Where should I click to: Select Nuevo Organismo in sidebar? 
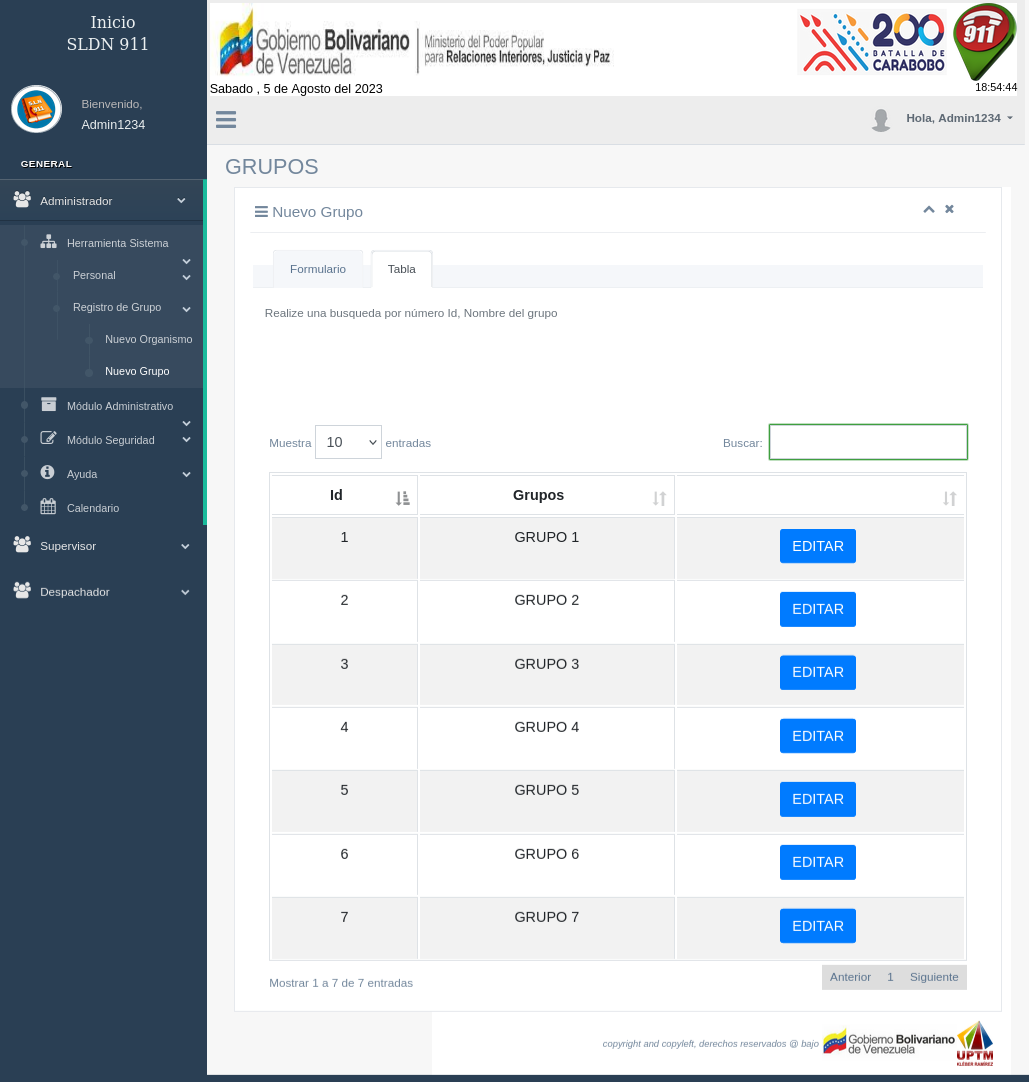pyautogui.click(x=148, y=339)
